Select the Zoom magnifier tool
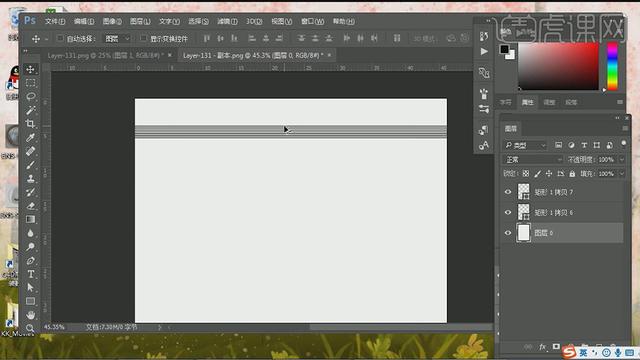 pos(31,328)
